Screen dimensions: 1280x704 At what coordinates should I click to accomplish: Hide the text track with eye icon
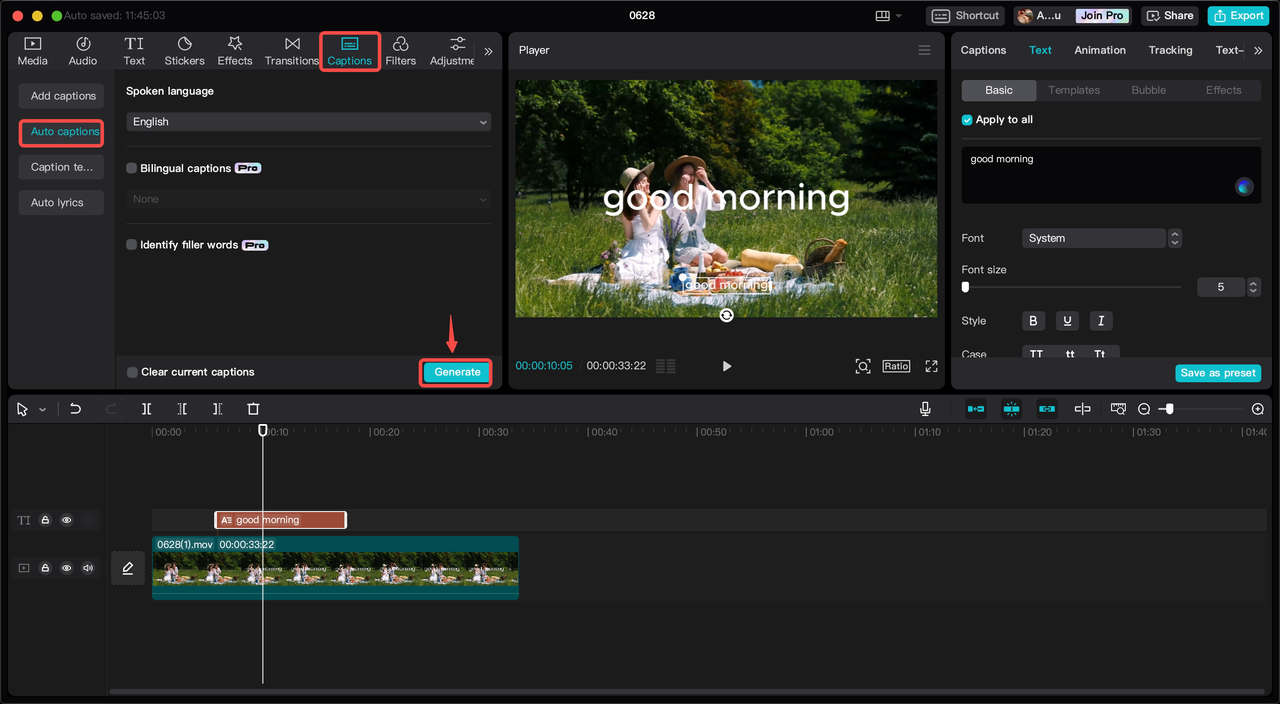pos(67,520)
